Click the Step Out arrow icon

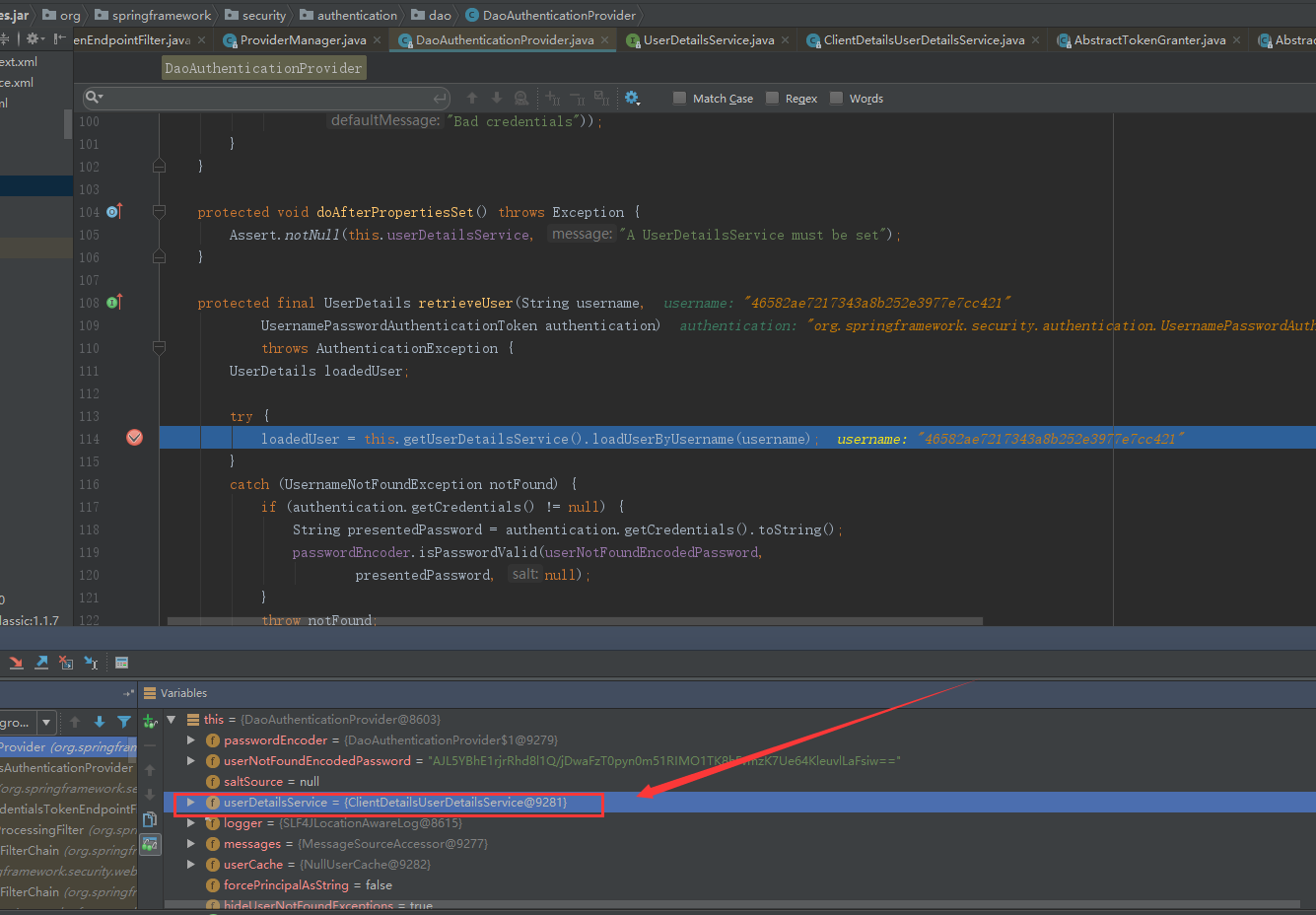pyautogui.click(x=41, y=663)
